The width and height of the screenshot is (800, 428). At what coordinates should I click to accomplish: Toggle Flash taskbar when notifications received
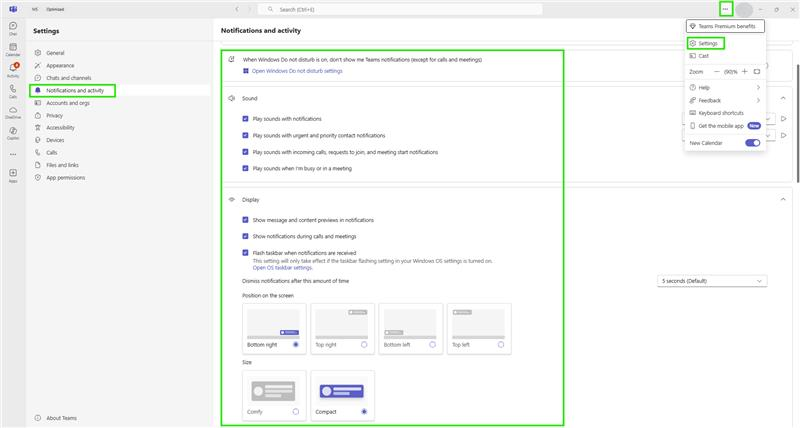point(245,253)
